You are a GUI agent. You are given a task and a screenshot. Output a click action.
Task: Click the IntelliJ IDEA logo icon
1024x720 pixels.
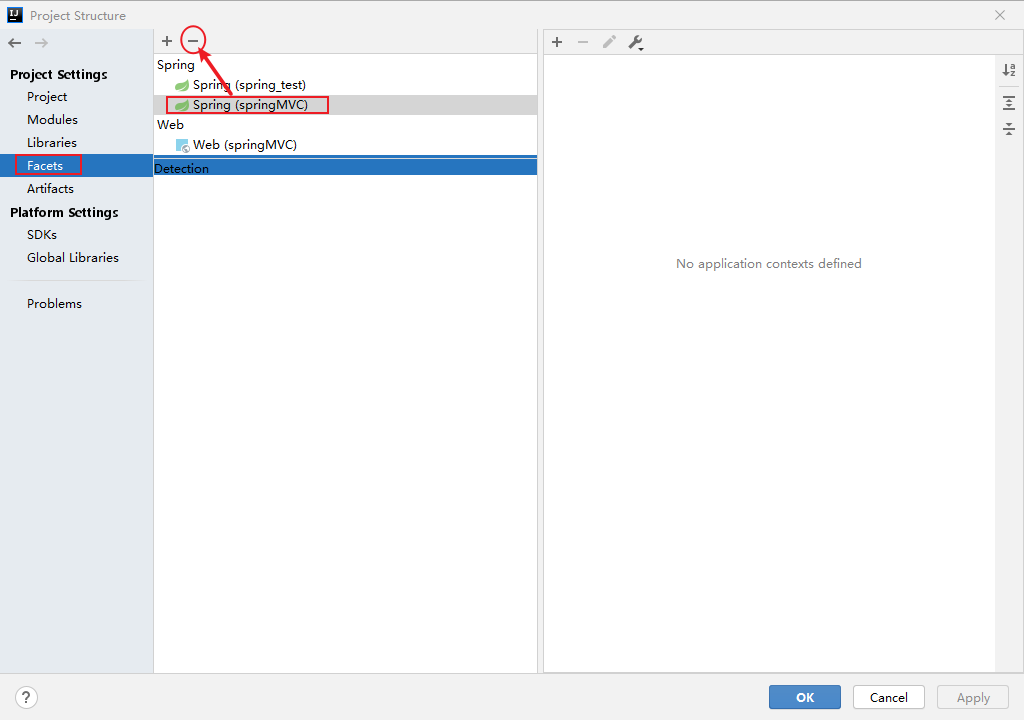pos(14,15)
